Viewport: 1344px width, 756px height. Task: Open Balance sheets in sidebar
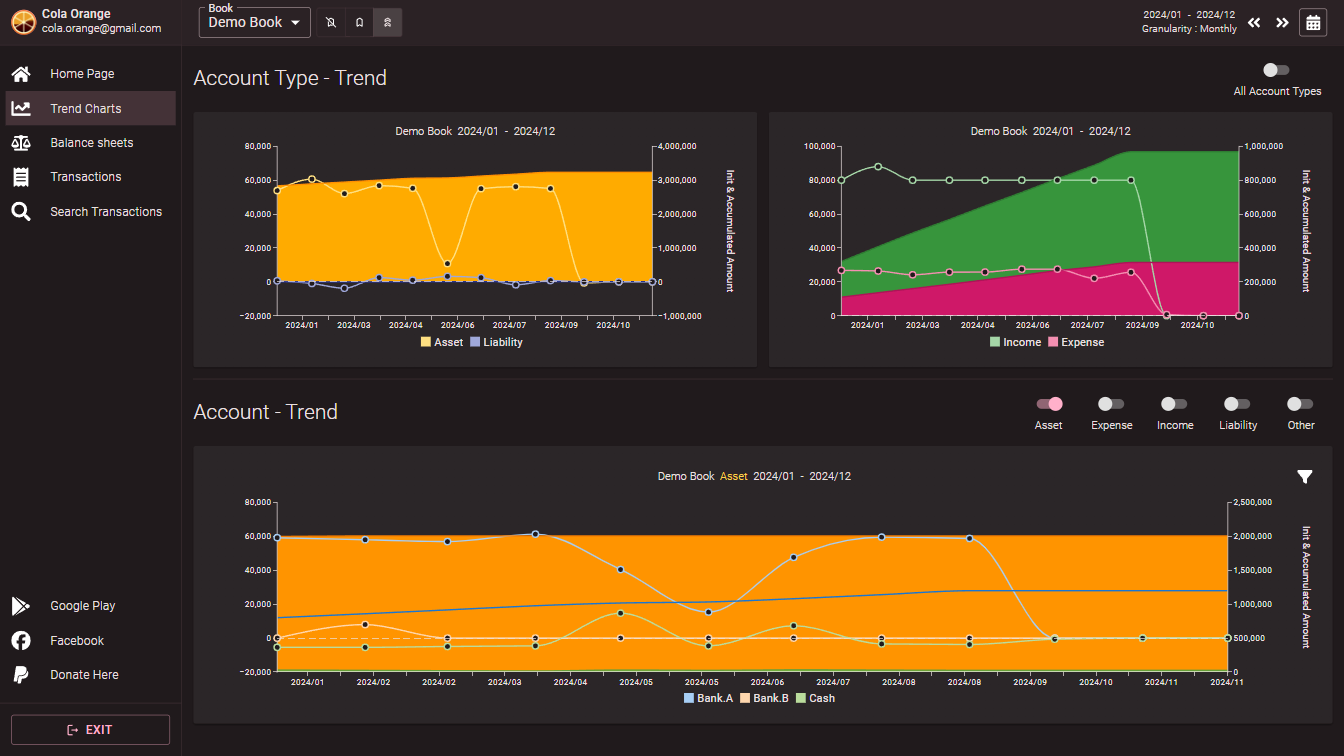click(91, 143)
